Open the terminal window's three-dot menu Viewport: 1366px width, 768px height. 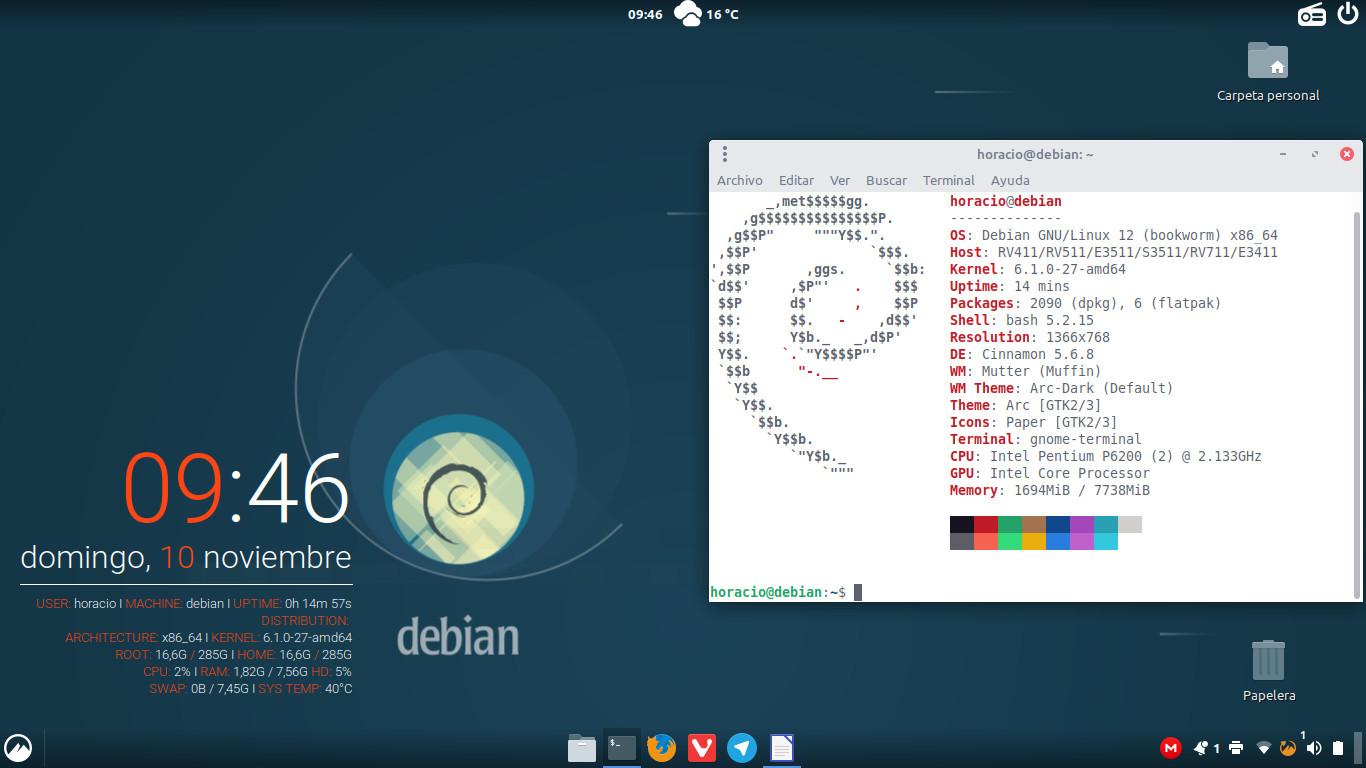coord(725,154)
